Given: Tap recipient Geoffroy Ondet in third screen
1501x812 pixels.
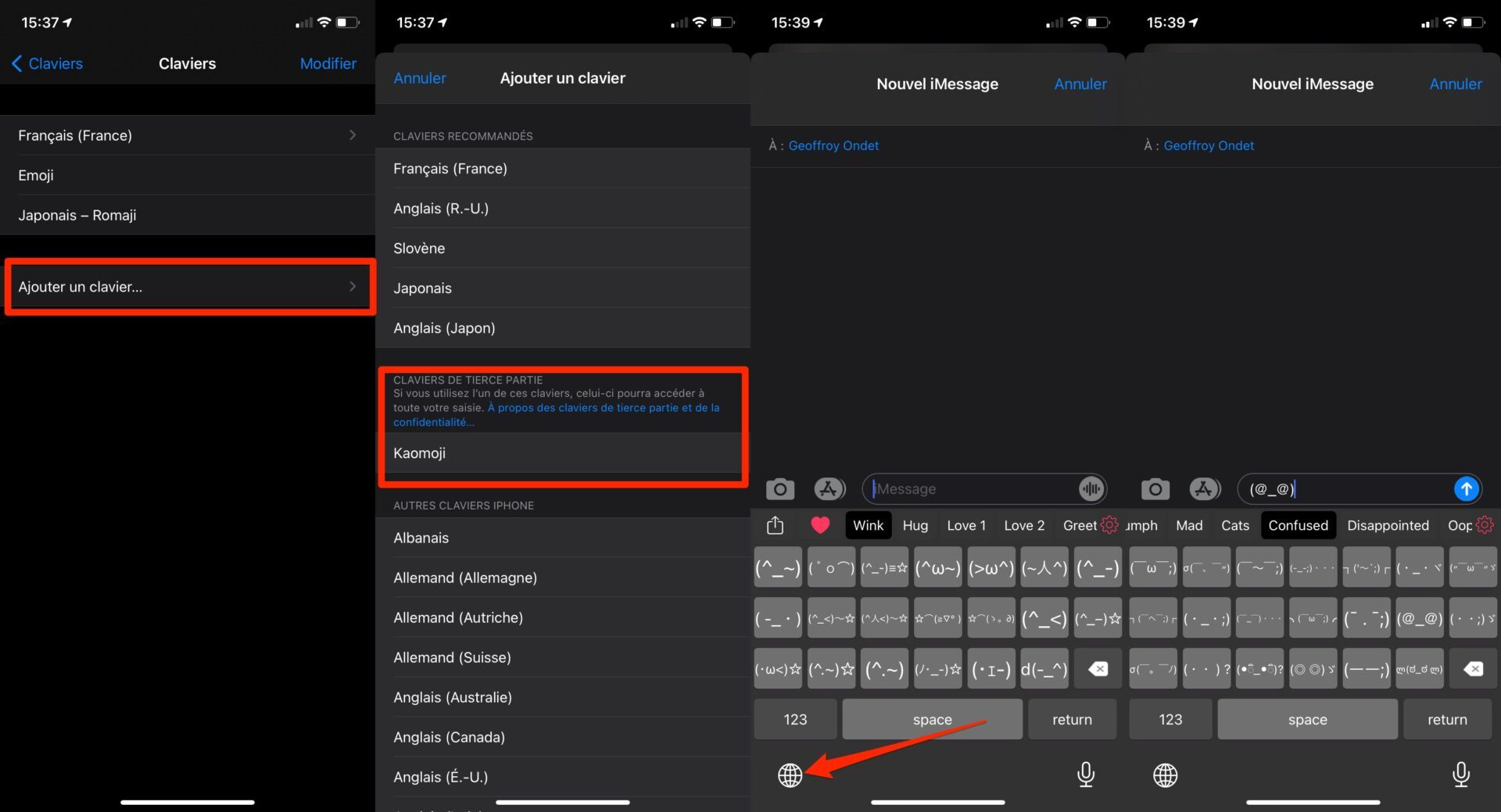Looking at the screenshot, I should pos(833,145).
